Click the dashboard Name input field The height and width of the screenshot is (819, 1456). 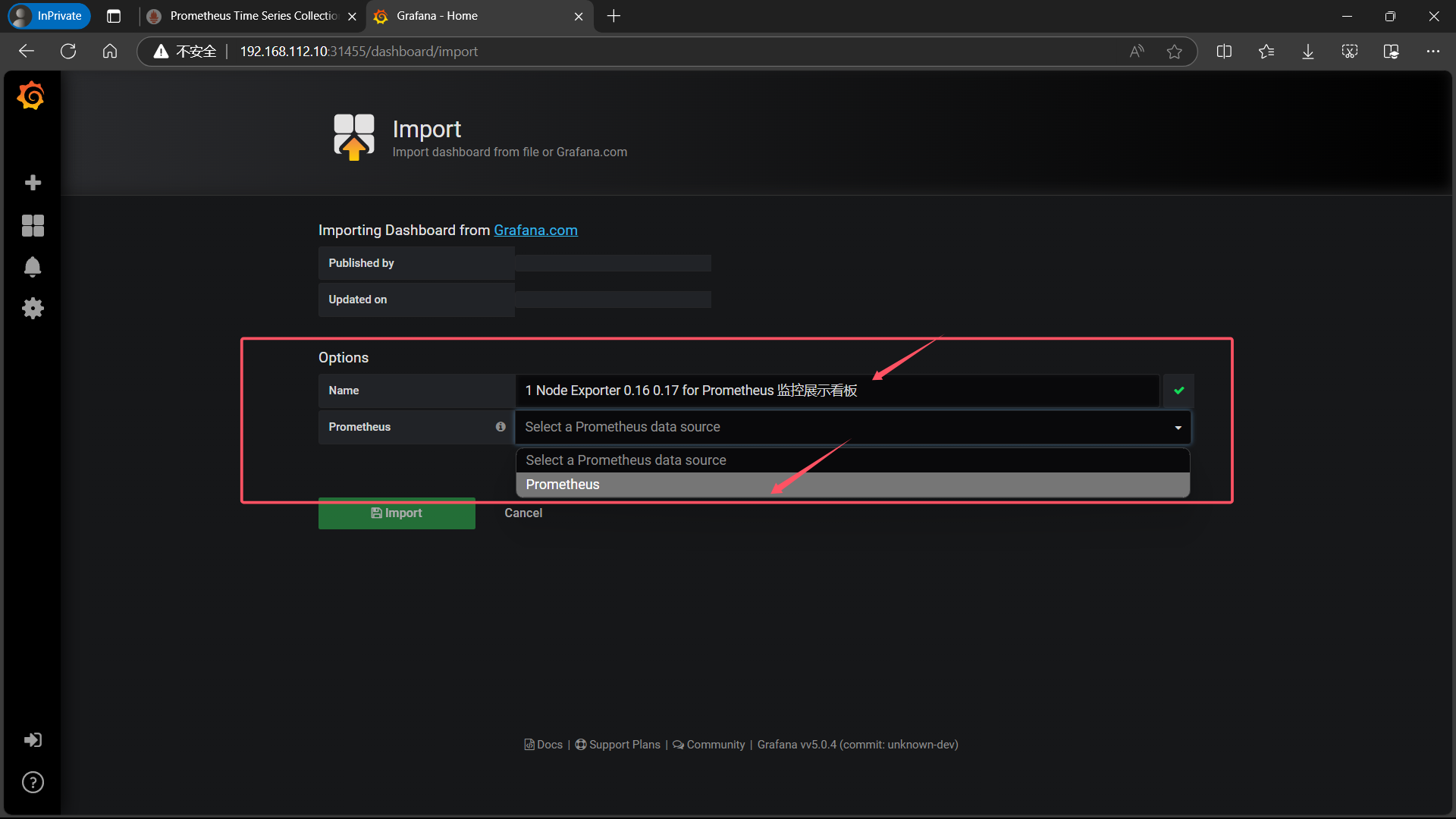coord(836,391)
